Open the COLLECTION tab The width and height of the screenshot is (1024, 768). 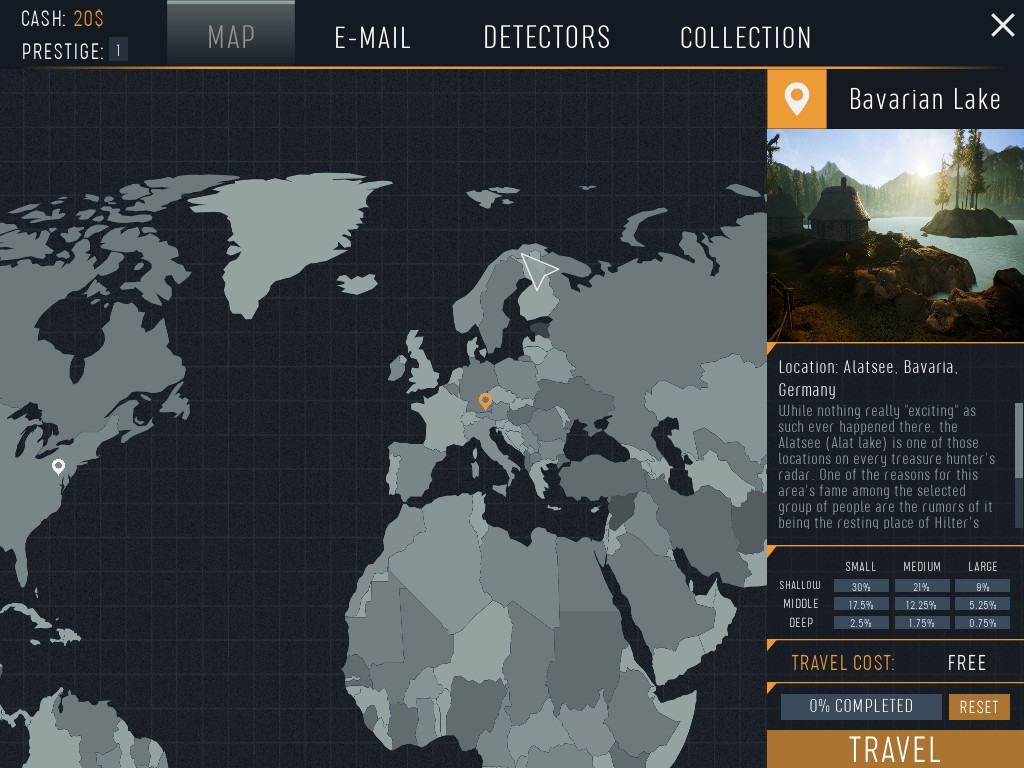click(x=745, y=38)
